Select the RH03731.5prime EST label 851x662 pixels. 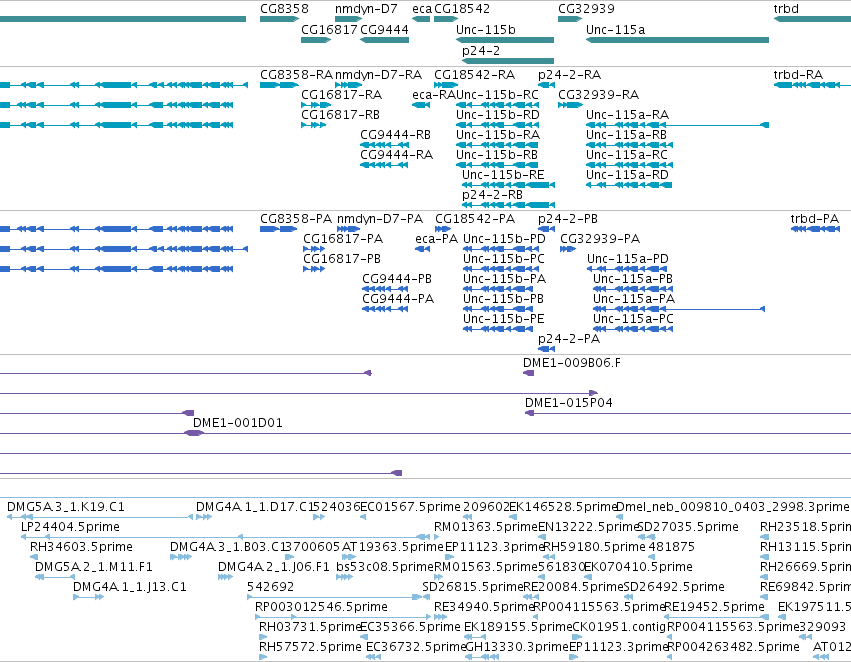[x=310, y=627]
